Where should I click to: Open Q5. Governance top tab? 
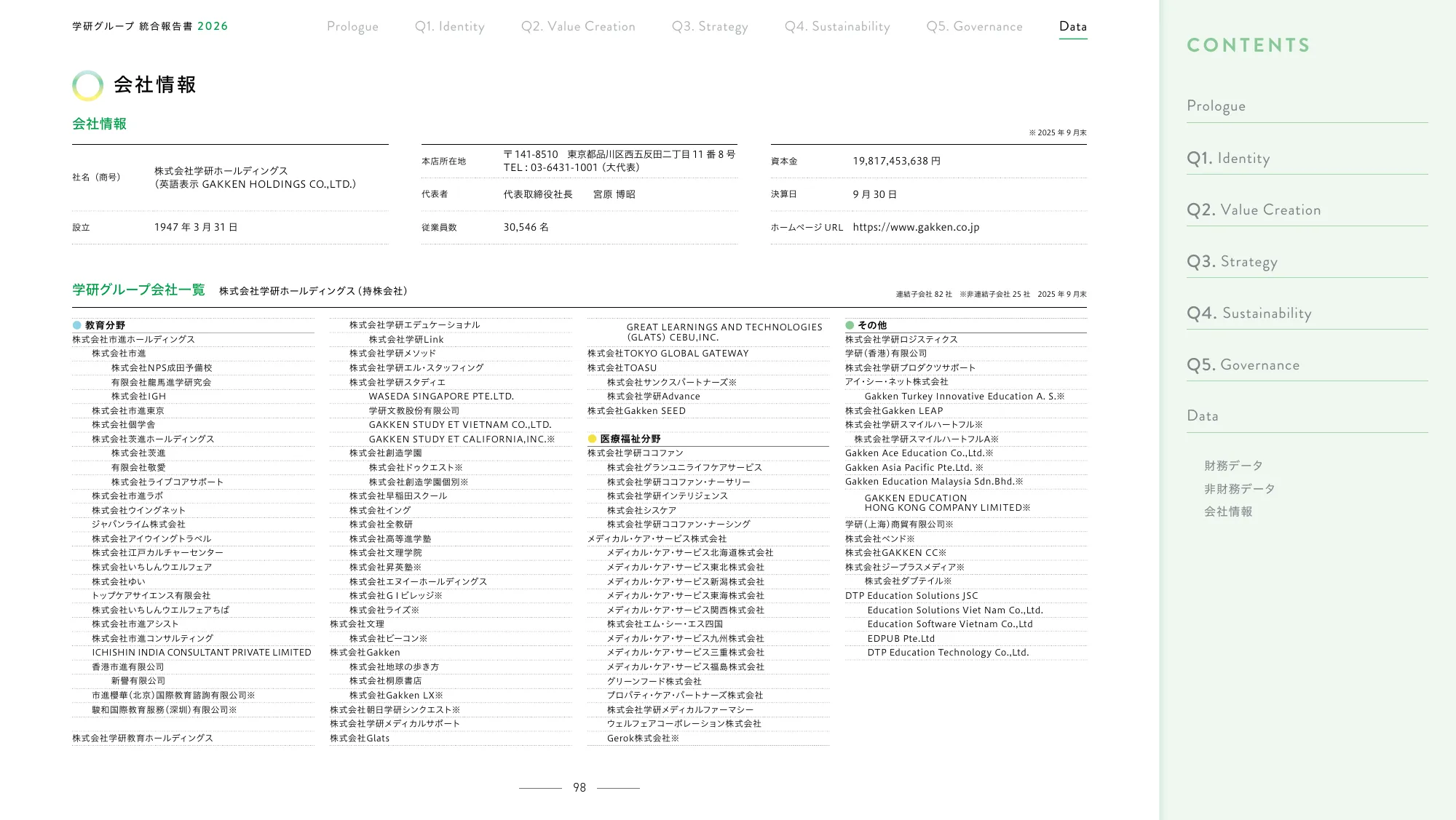(x=974, y=26)
